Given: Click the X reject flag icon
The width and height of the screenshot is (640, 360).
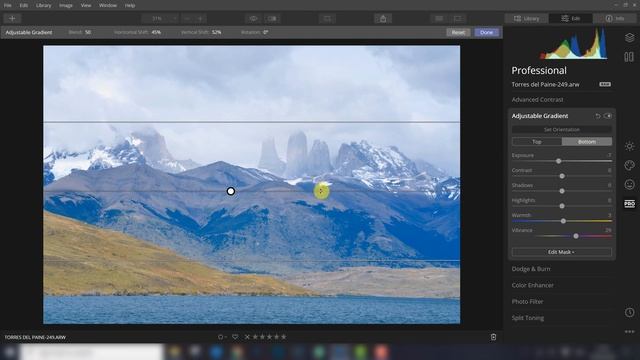Looking at the screenshot, I should point(247,337).
